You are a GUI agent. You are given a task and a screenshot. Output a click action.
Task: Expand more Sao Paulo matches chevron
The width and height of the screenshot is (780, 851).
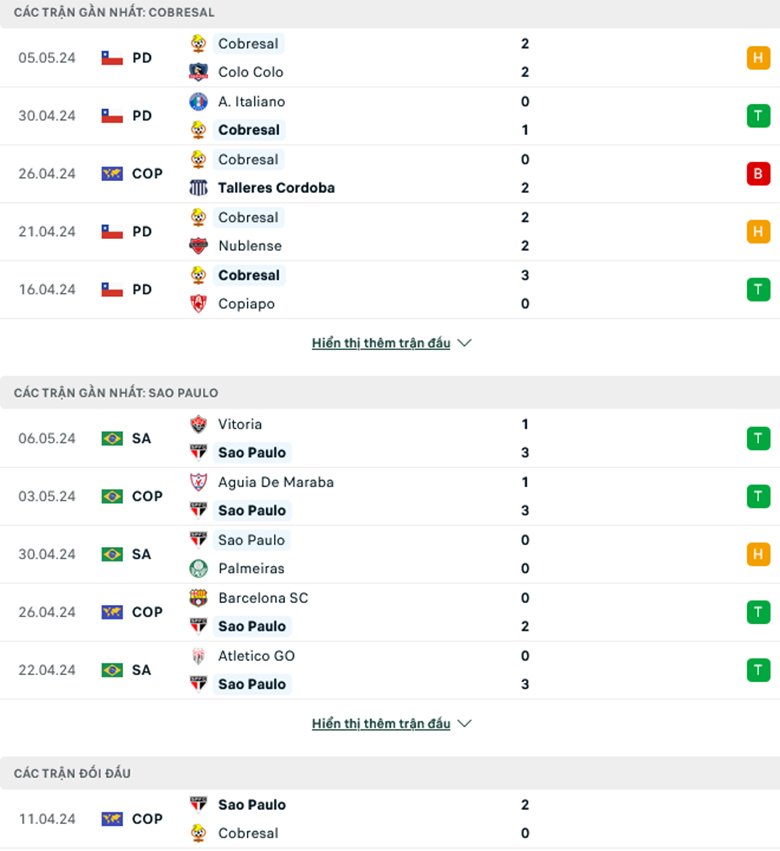[465, 723]
